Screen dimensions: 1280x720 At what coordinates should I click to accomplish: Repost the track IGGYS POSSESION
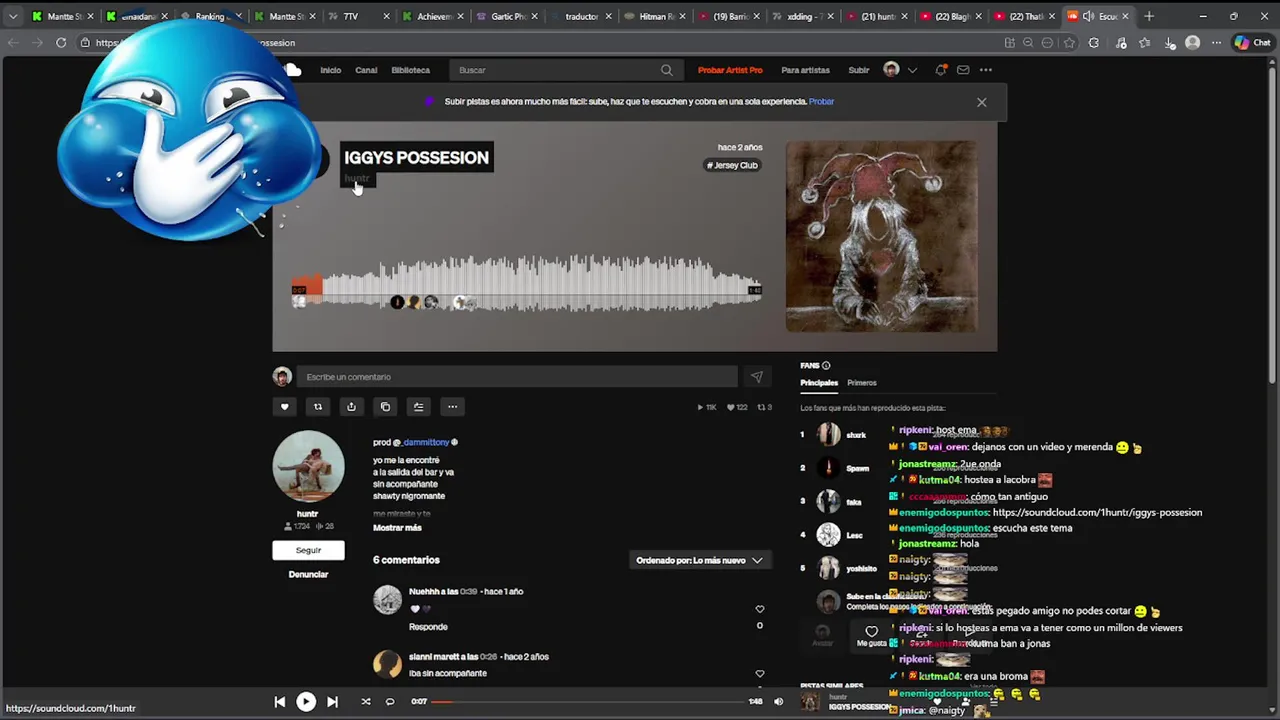[318, 407]
